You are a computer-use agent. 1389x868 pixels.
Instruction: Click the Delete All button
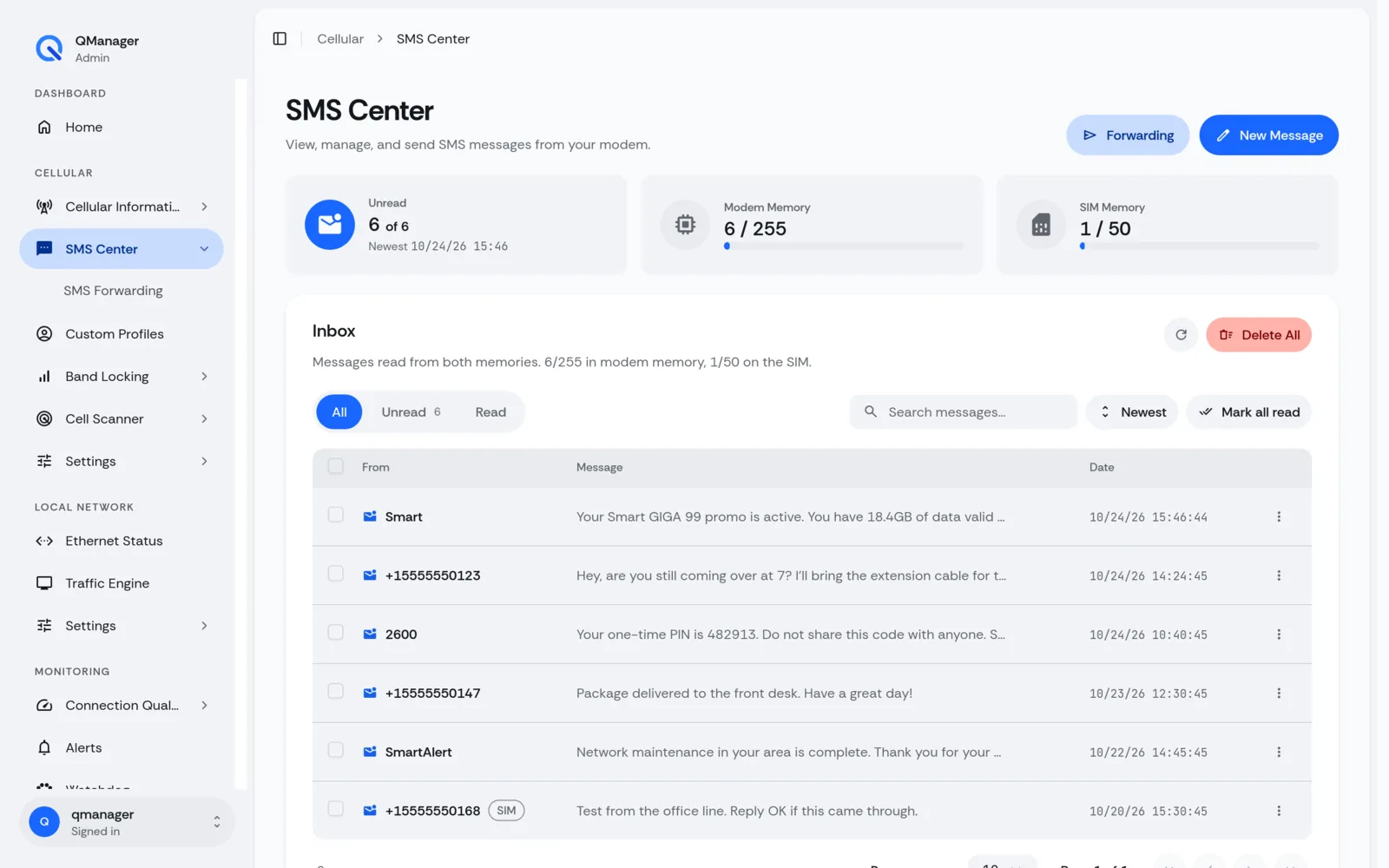[x=1259, y=335]
